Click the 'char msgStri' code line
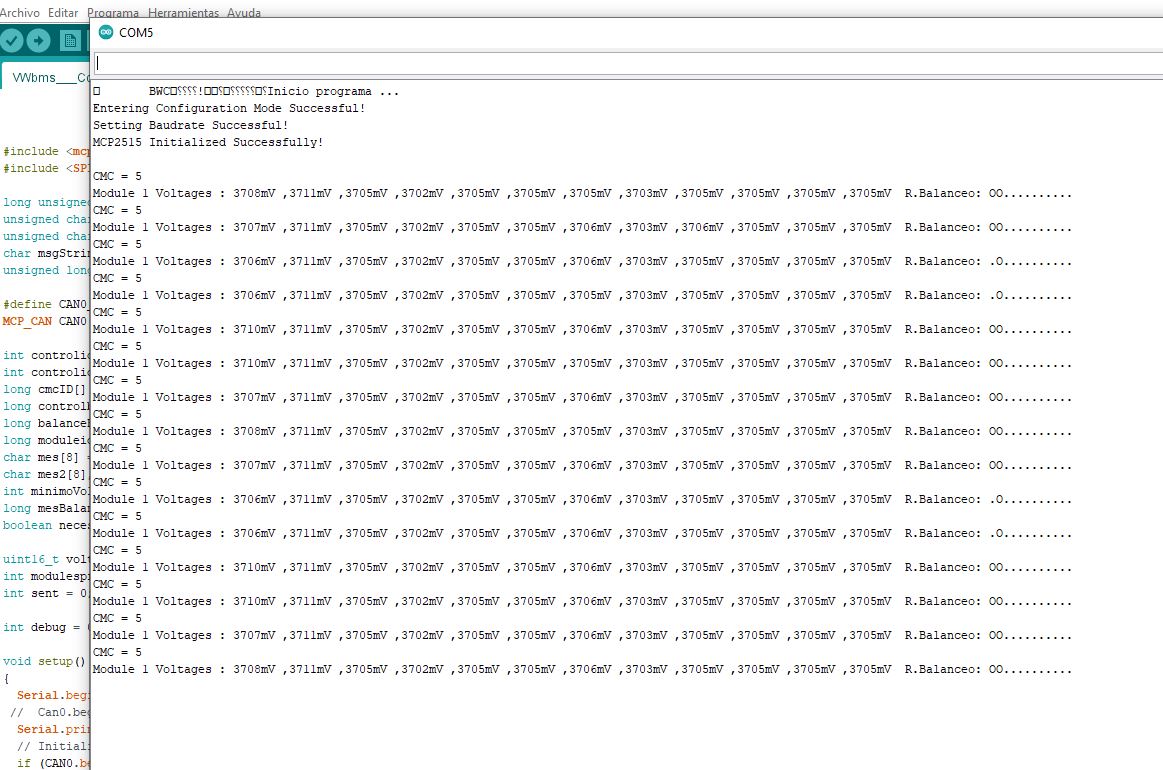This screenshot has height=770, width=1163. pyautogui.click(x=46, y=254)
